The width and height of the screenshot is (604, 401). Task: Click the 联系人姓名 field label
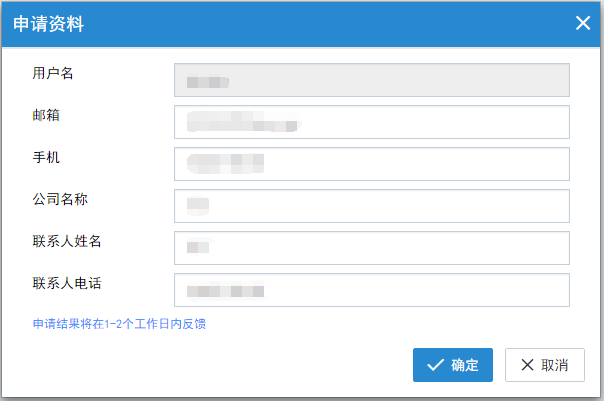[67, 241]
